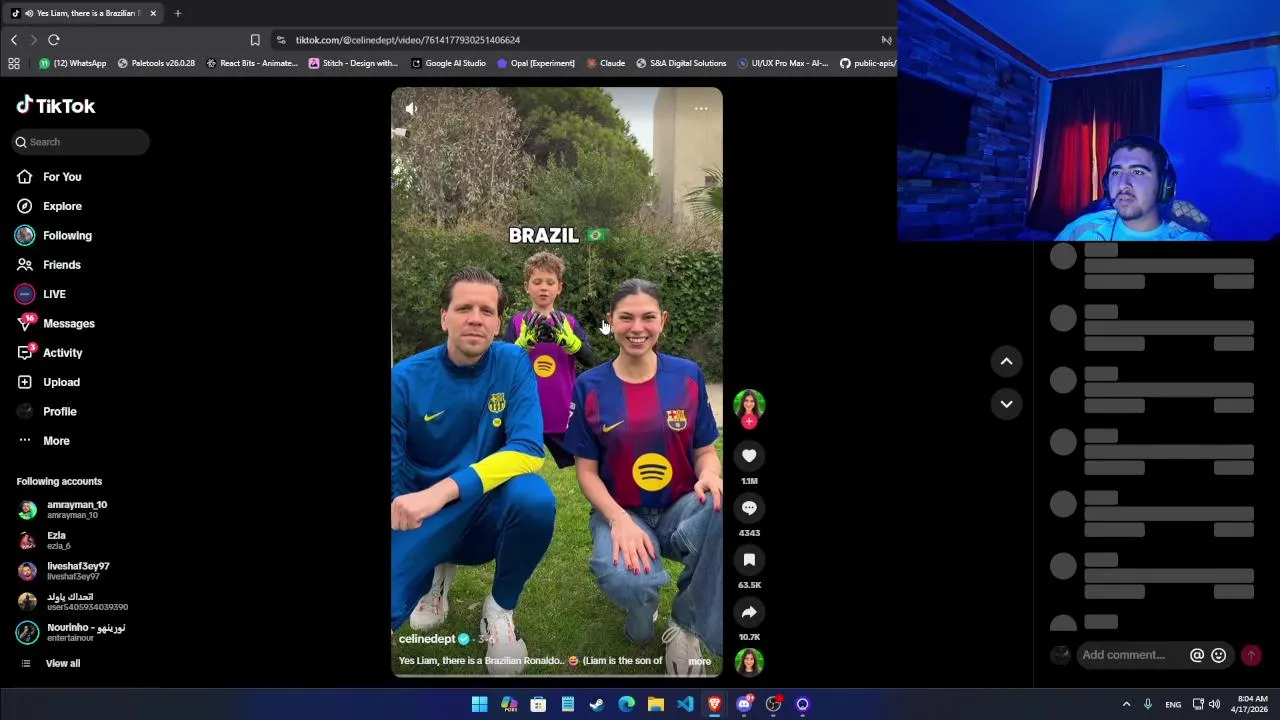
Task: Open Discord from taskbar
Action: [x=744, y=704]
